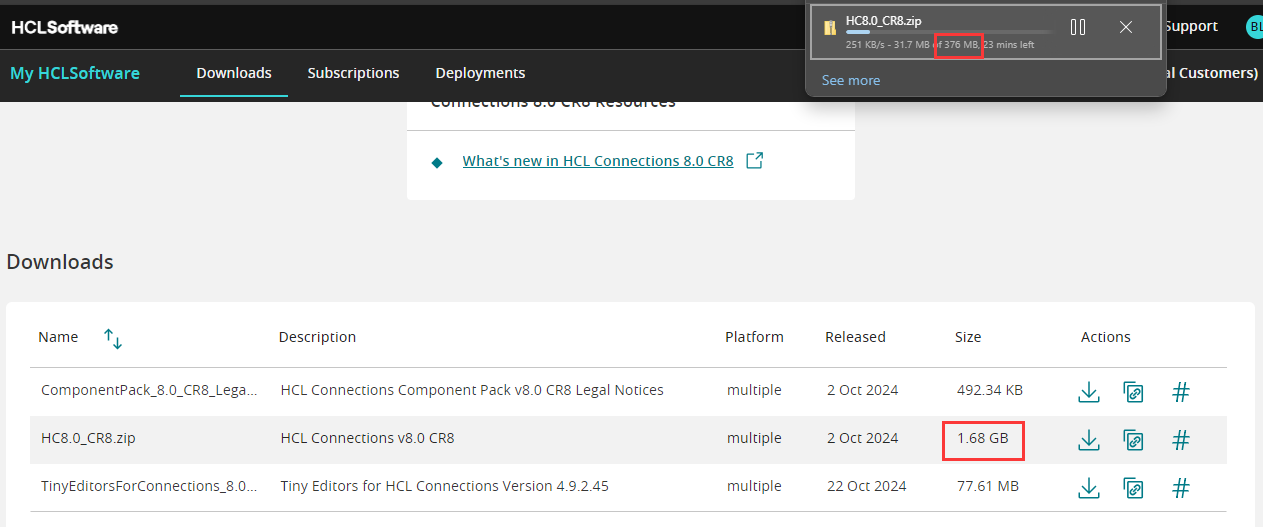Open external link icon beside What's new

tap(755, 160)
